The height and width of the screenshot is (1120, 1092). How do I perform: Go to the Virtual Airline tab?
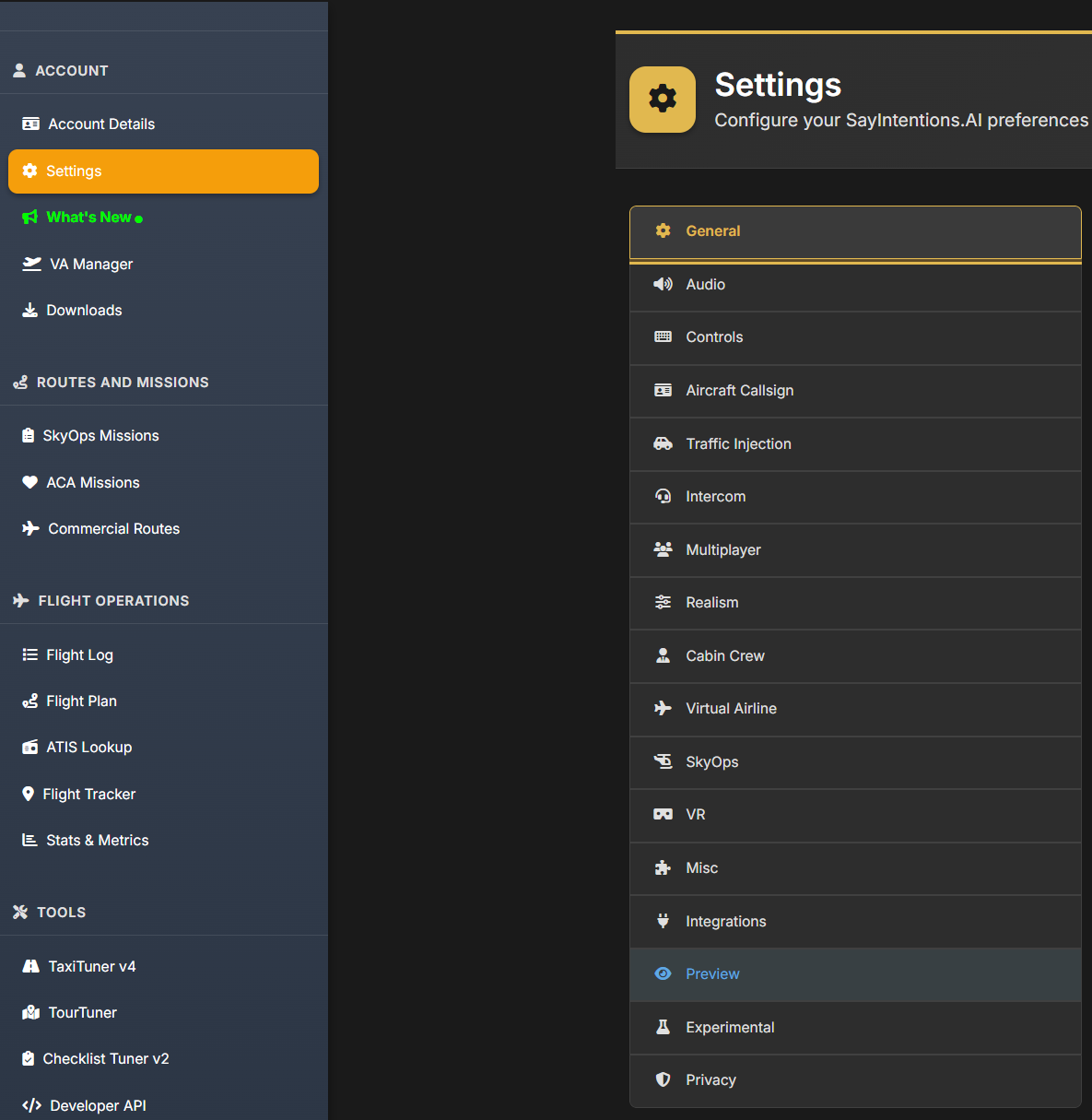click(x=855, y=709)
